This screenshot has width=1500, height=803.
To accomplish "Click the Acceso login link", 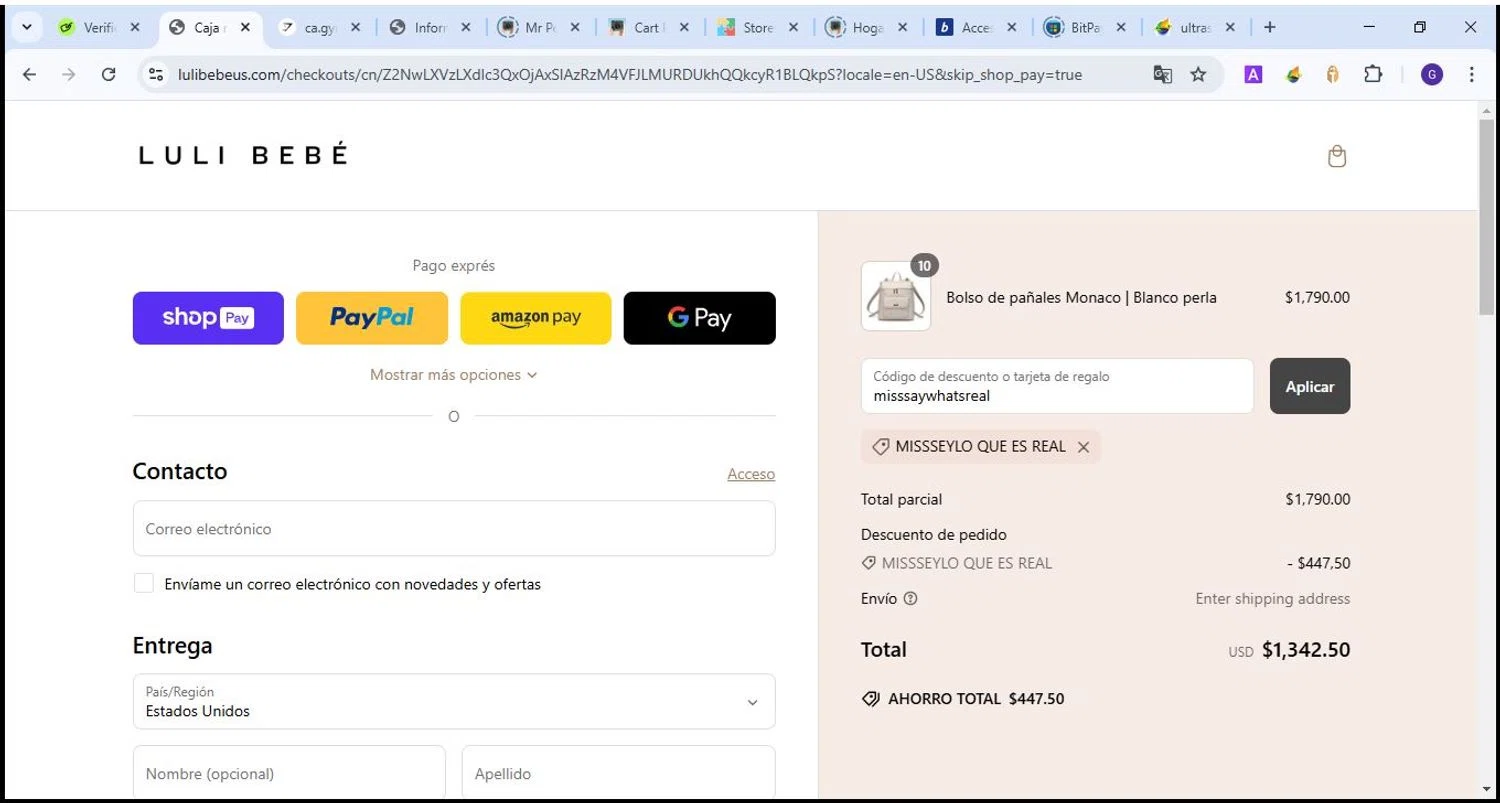I will [751, 474].
